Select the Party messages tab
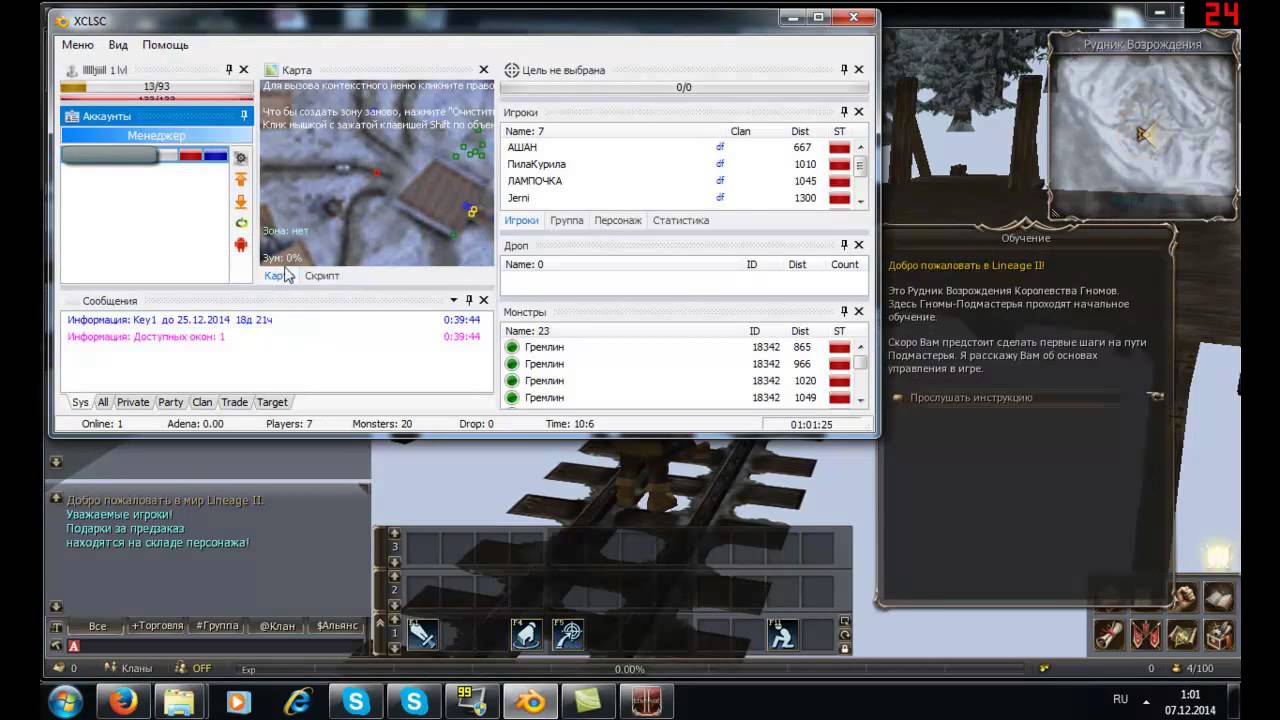The height and width of the screenshot is (720, 1280). 171,402
